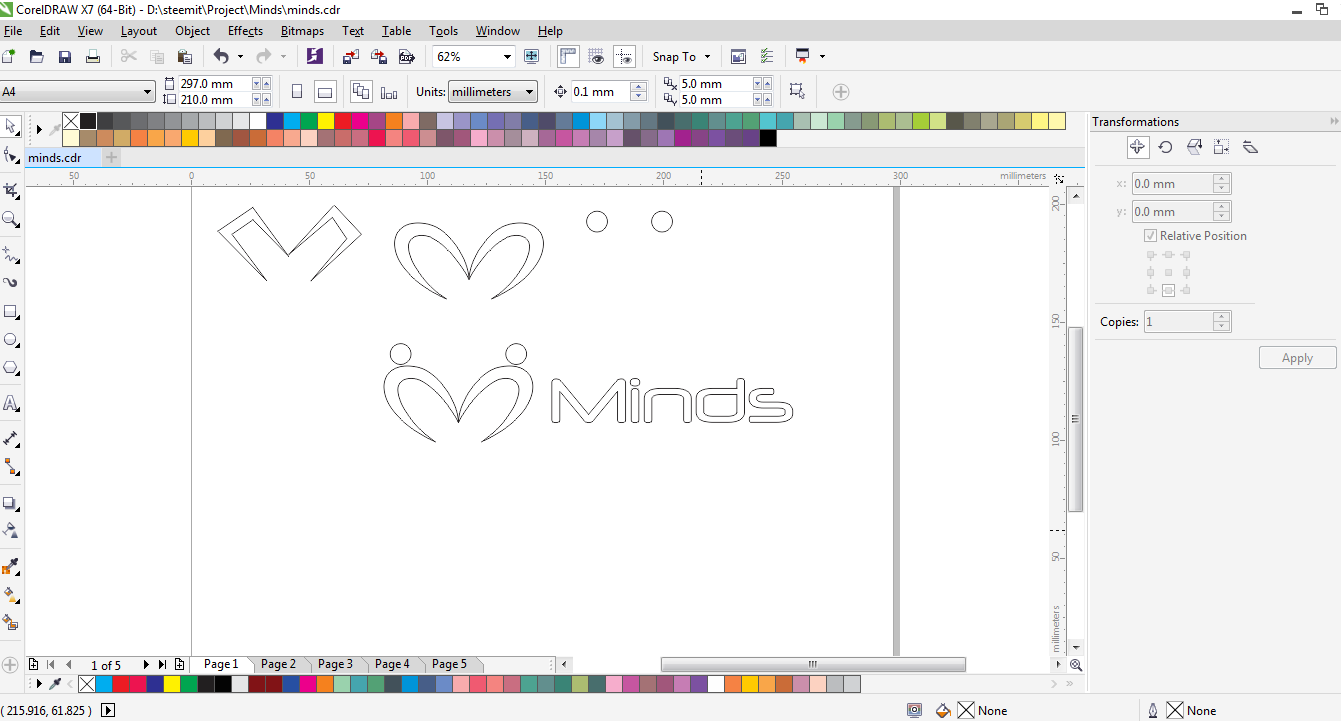Select the Shape tool
Viewport: 1341px width, 721px height.
11,155
